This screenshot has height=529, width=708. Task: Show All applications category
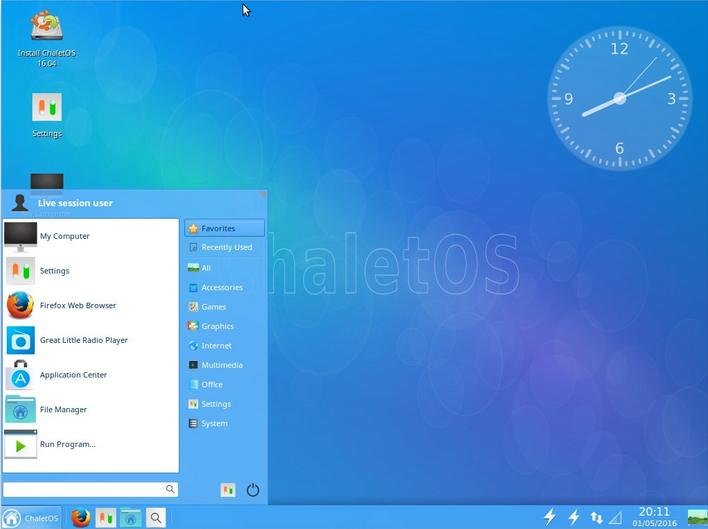pos(224,268)
